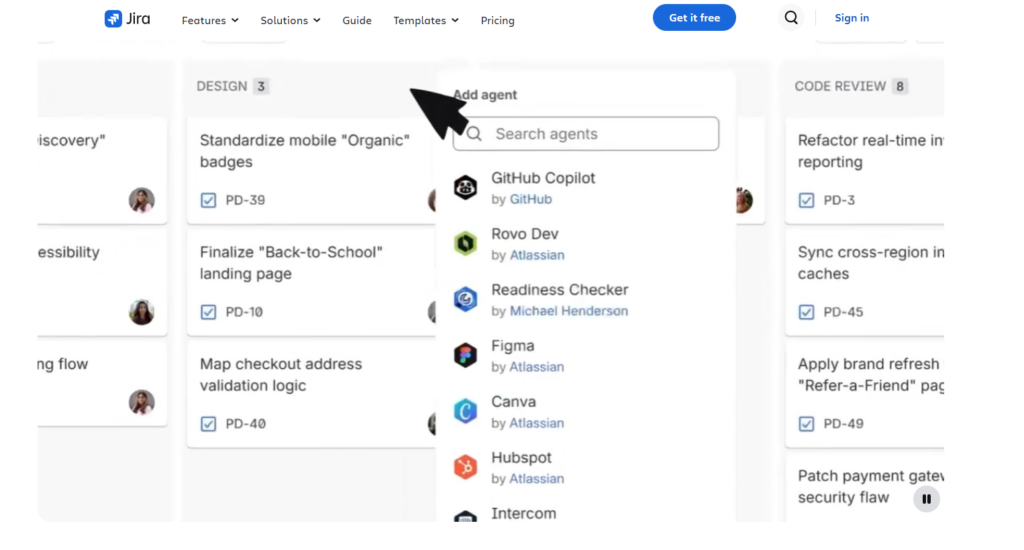Click the task type icon for PD-3

[x=807, y=200]
